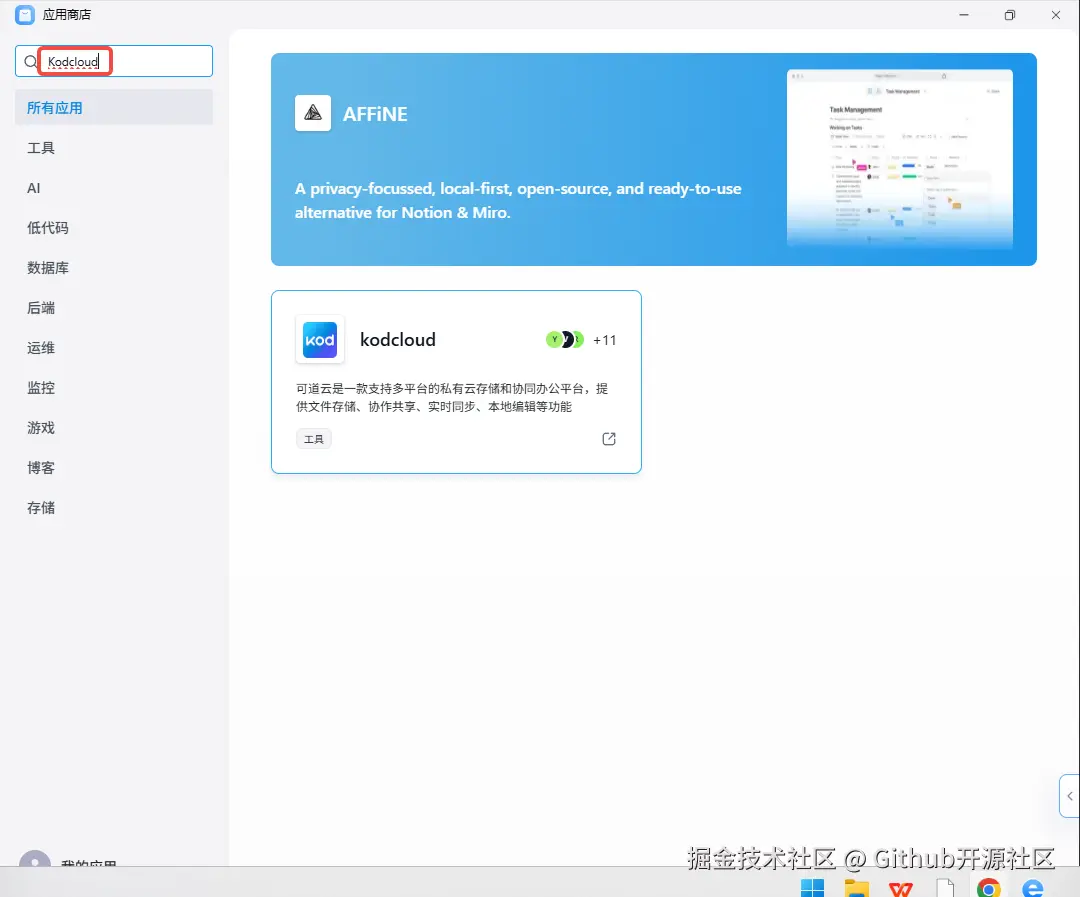Click the kodcloud app icon
This screenshot has width=1080, height=897.
[x=320, y=340]
